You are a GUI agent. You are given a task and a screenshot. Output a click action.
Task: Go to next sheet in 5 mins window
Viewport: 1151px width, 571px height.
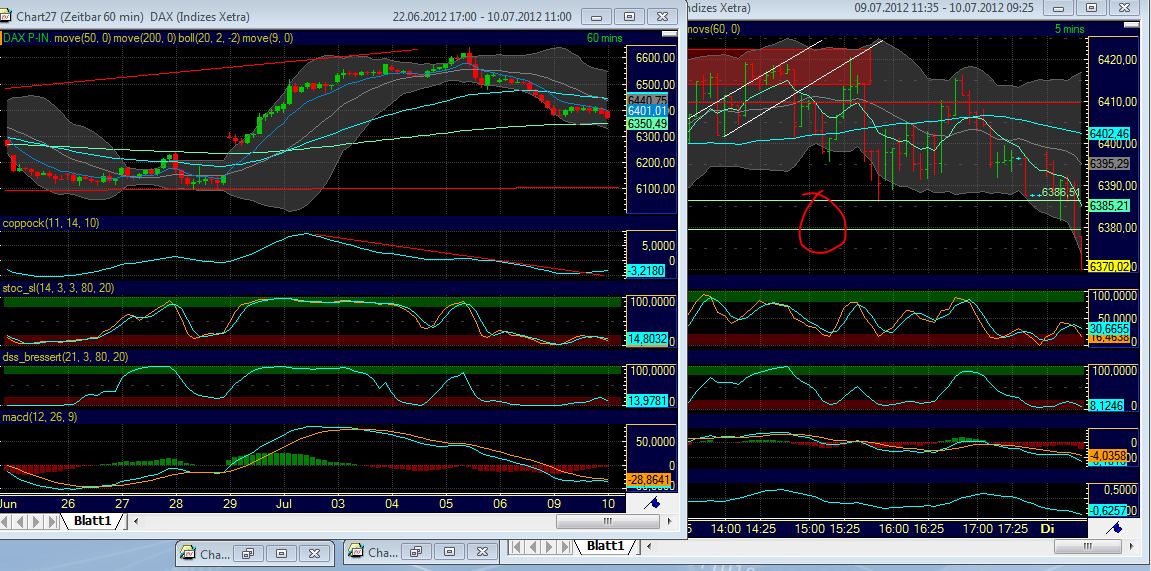click(x=546, y=546)
